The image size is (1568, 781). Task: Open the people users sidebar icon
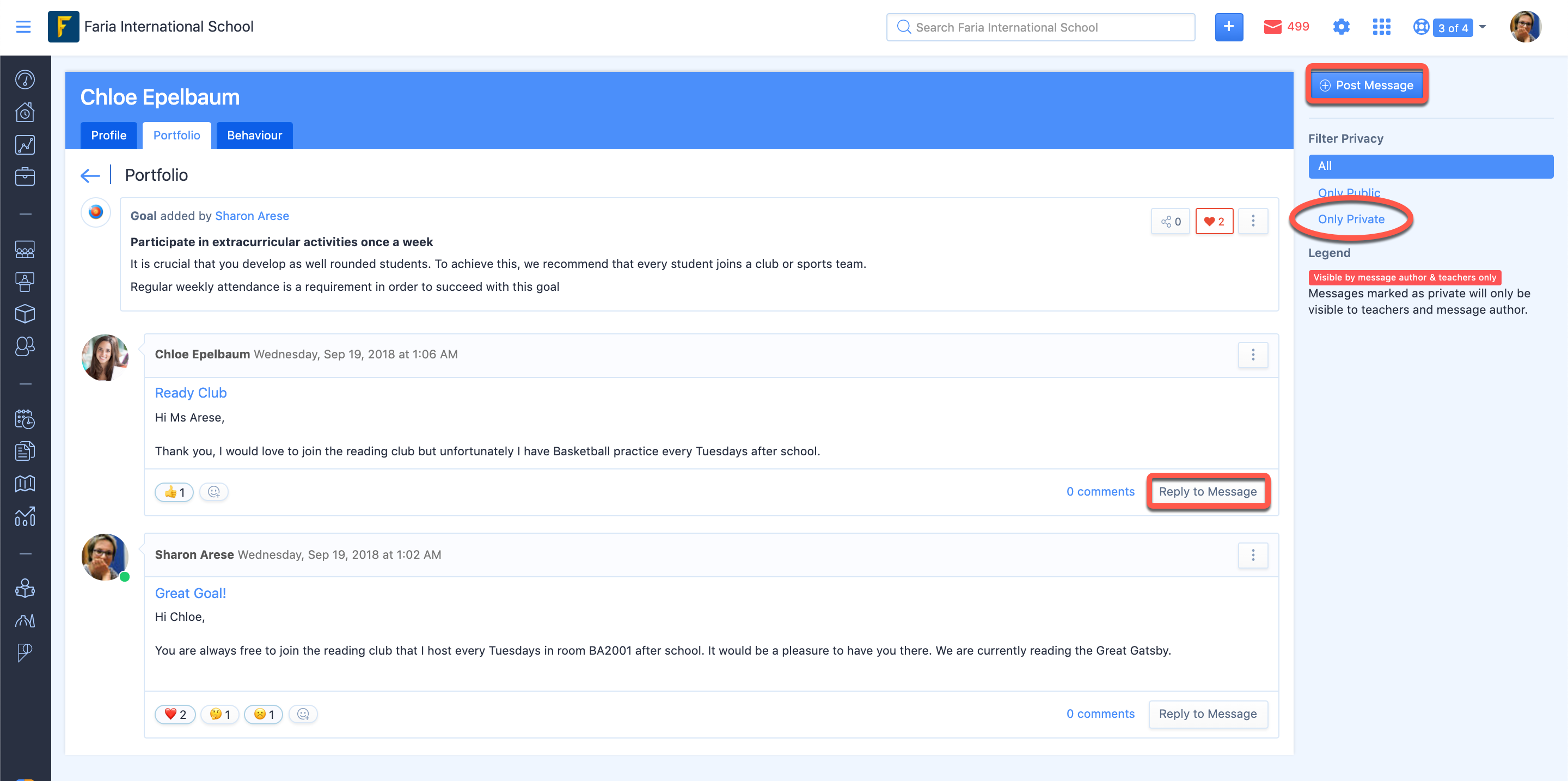(x=25, y=346)
